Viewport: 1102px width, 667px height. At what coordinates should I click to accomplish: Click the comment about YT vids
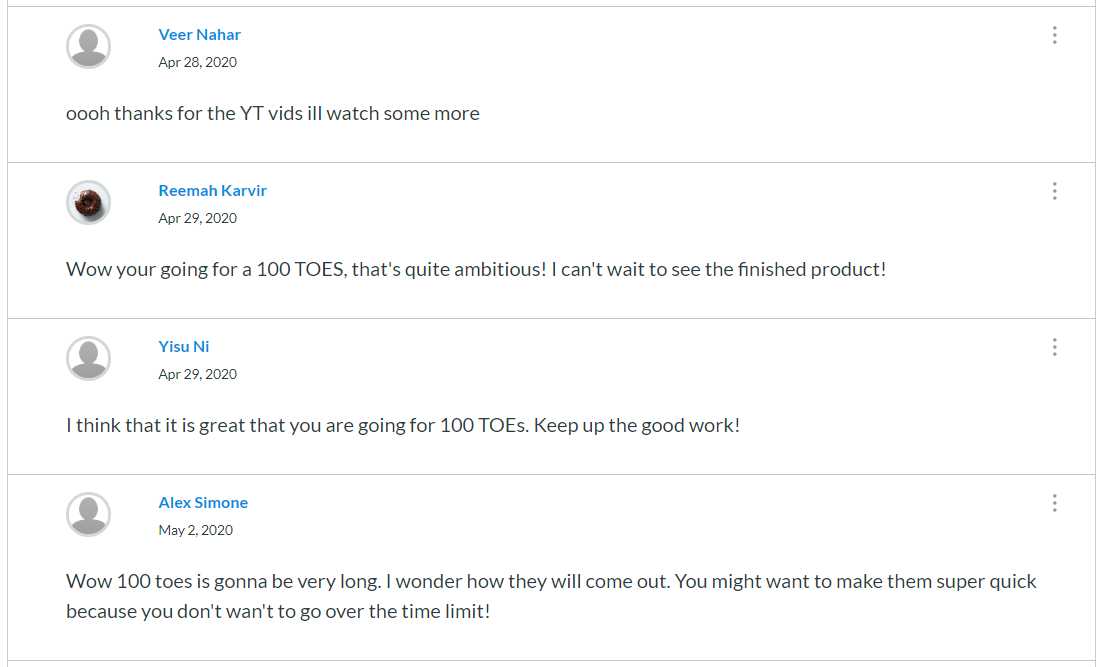pyautogui.click(x=273, y=113)
